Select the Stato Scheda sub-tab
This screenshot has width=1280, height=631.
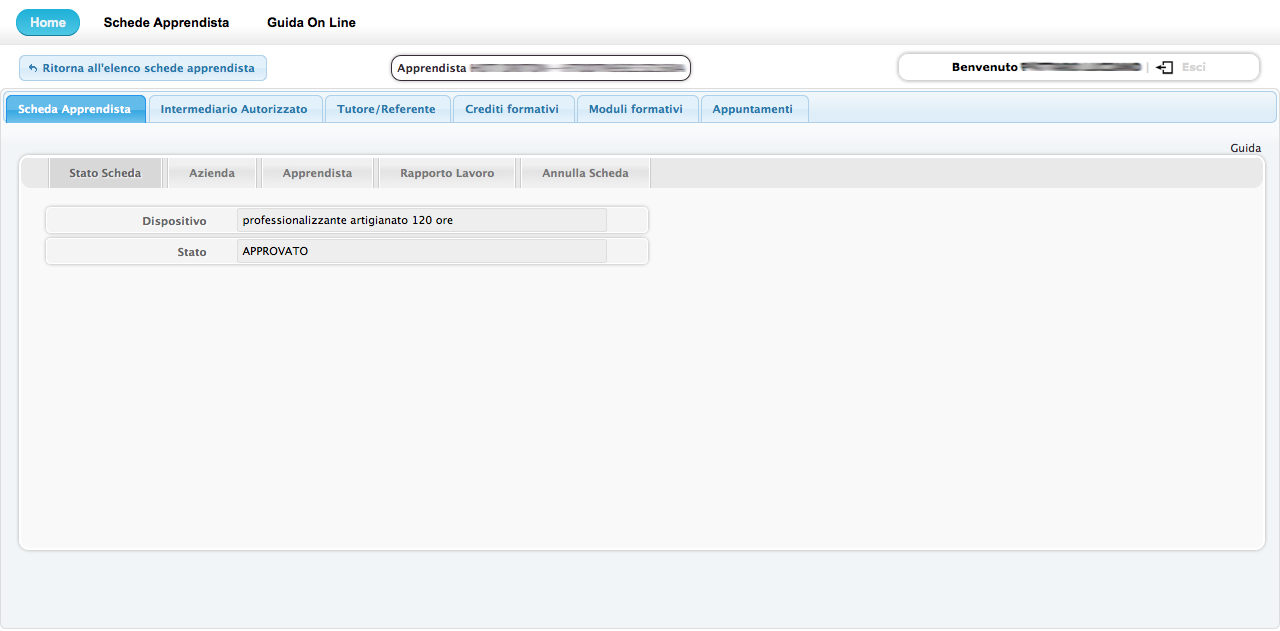click(105, 173)
